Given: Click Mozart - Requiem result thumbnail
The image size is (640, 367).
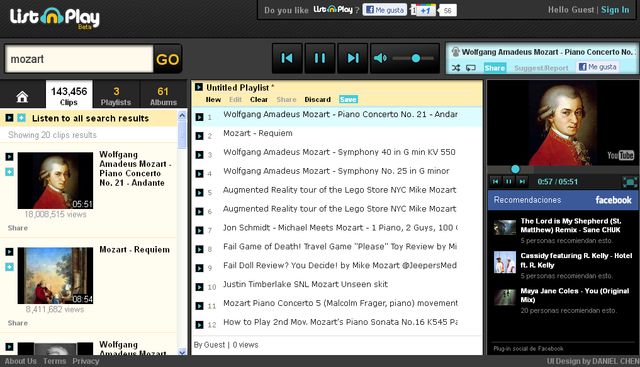Looking at the screenshot, I should (x=55, y=276).
